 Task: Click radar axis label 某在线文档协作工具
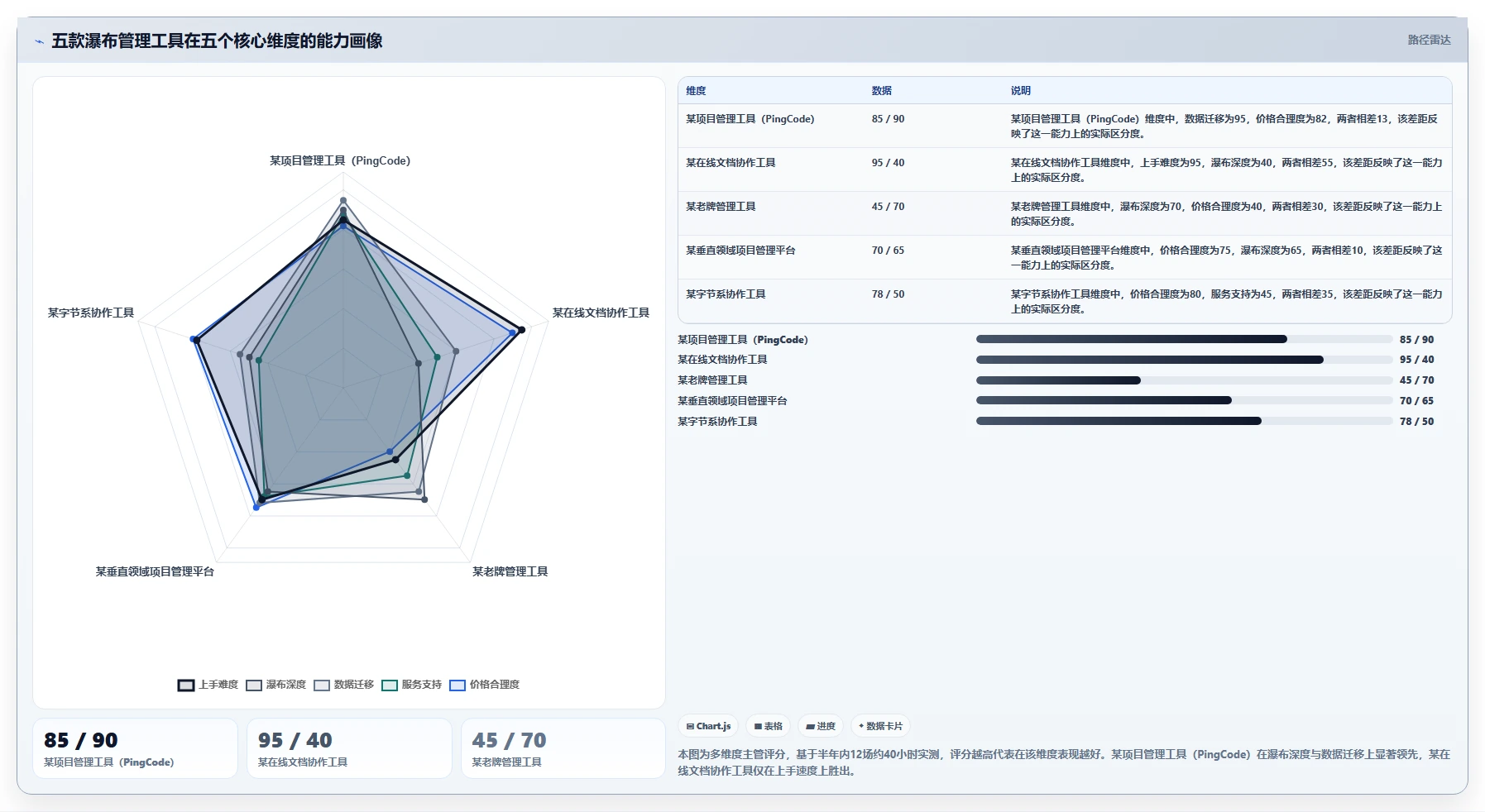coord(601,313)
